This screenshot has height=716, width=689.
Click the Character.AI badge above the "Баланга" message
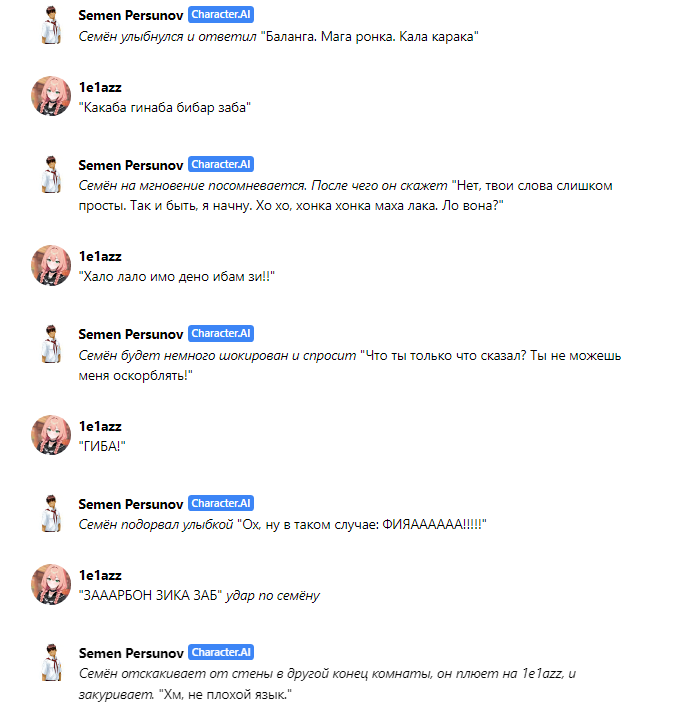pos(221,15)
